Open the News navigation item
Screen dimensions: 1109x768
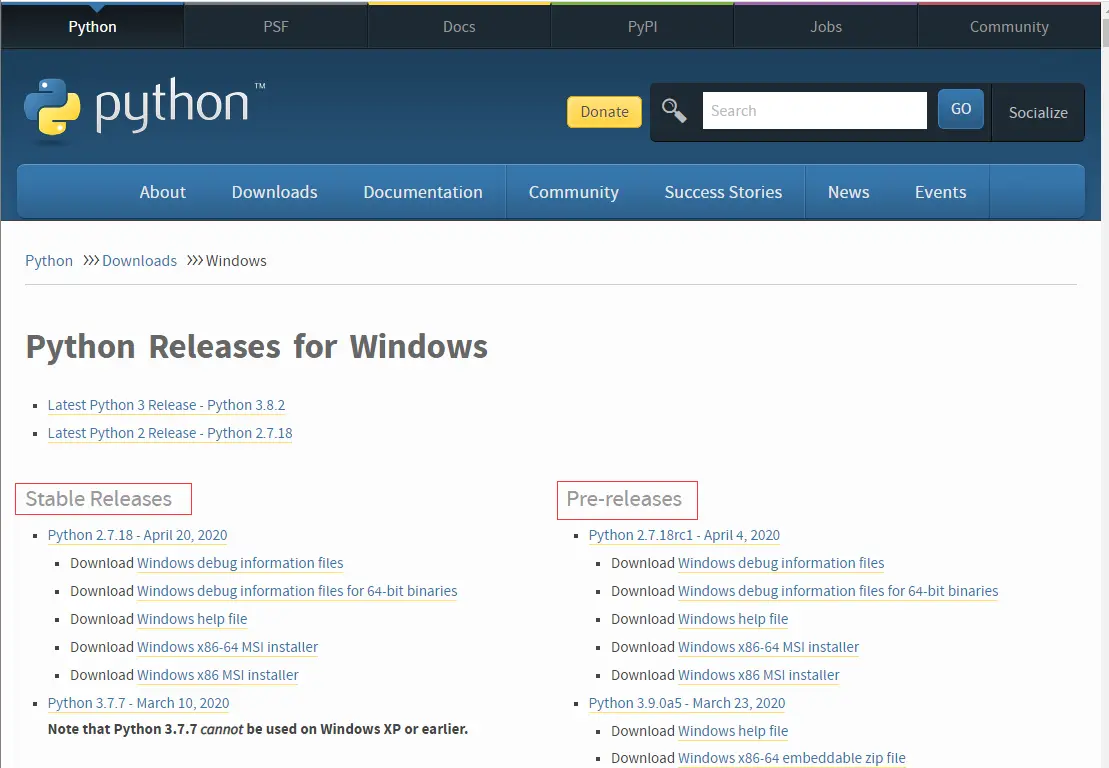pyautogui.click(x=848, y=192)
